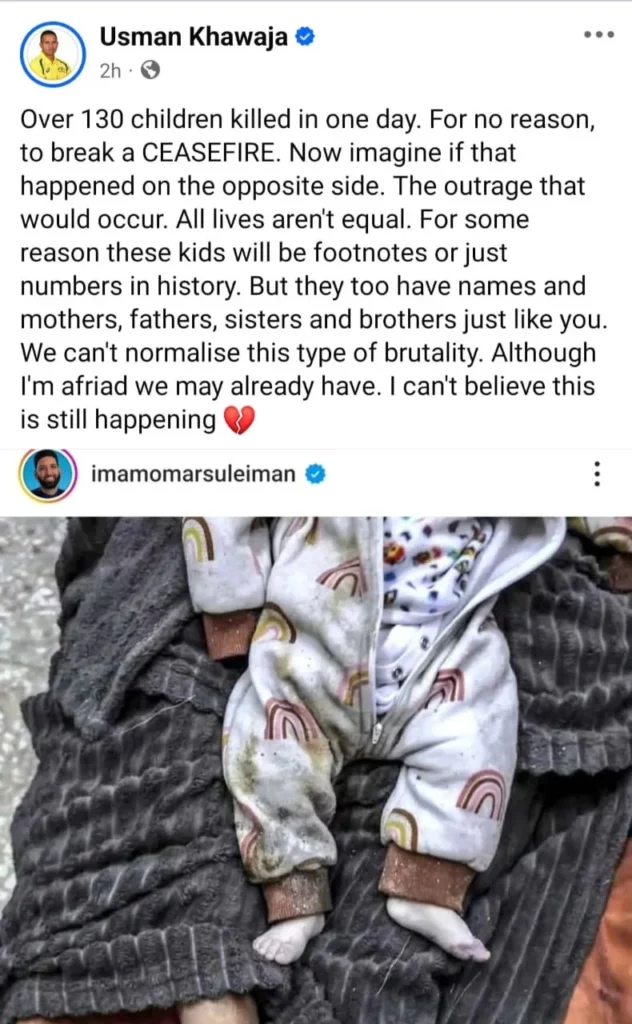Open imamomarsuleiman's round avatar

click(48, 475)
